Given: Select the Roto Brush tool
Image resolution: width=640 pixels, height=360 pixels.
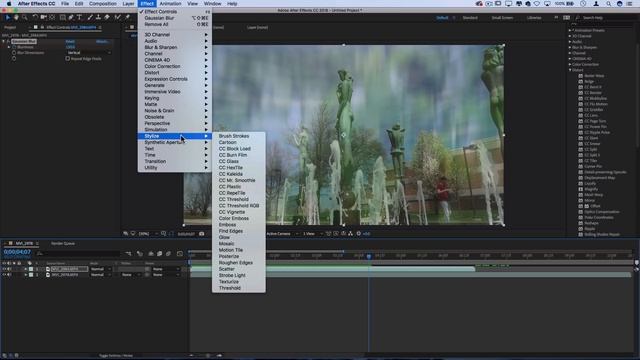Looking at the screenshot, I should pyautogui.click(x=118, y=18).
